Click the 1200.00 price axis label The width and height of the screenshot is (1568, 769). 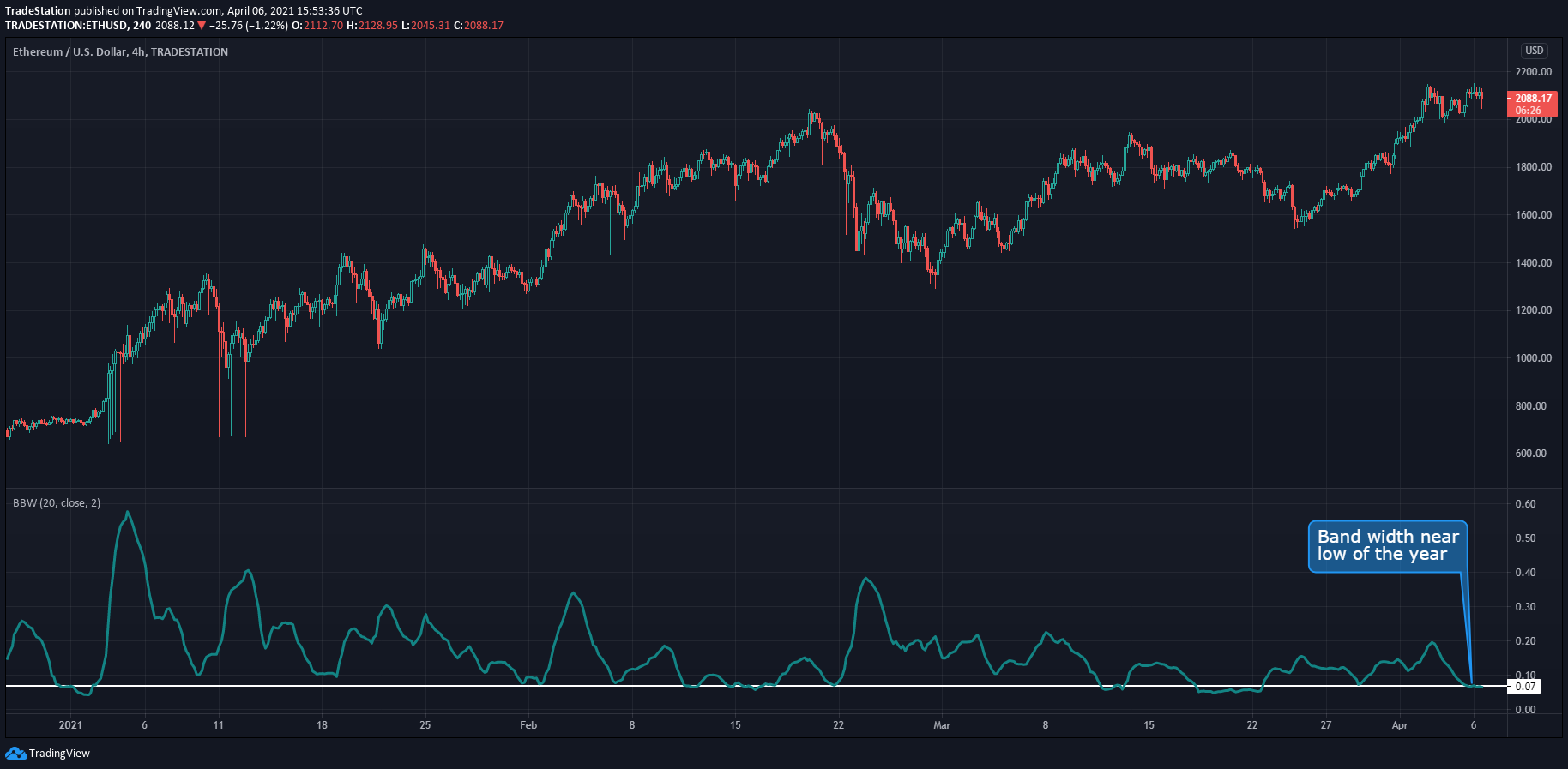pos(1534,310)
